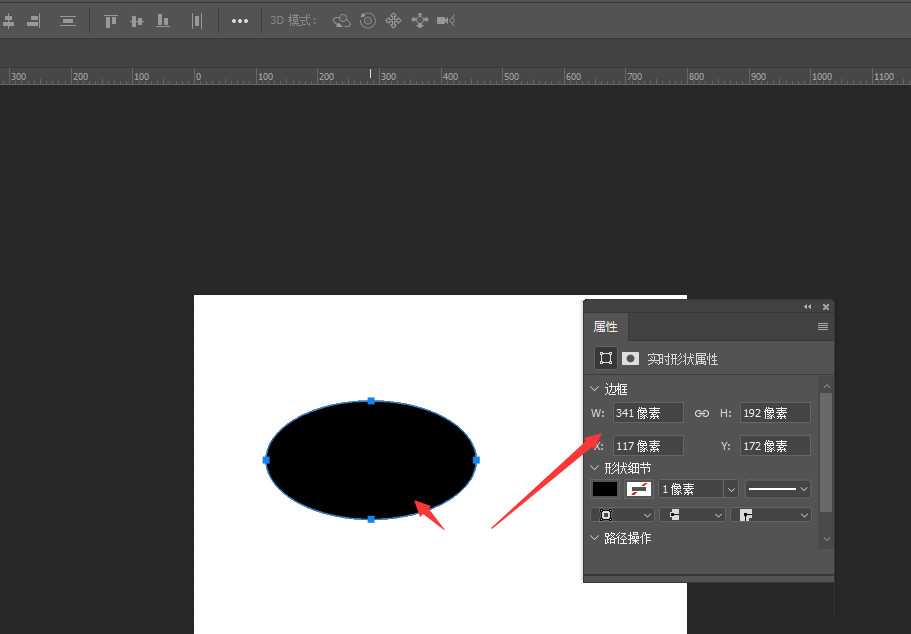Select the 3D roll camera tool icon
Screen dimensions: 911x634
click(x=368, y=20)
